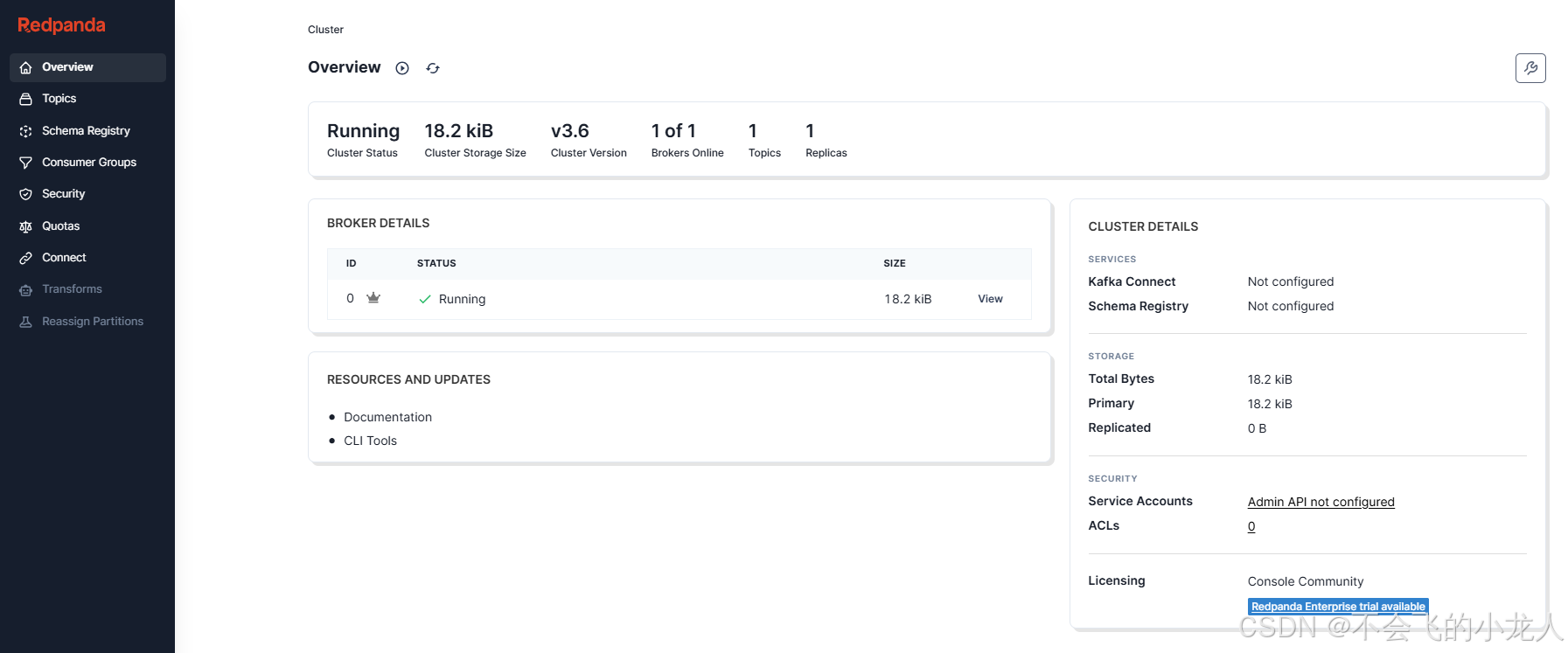The width and height of the screenshot is (1568, 653).
Task: Go to Schema Registry page
Action: [87, 131]
